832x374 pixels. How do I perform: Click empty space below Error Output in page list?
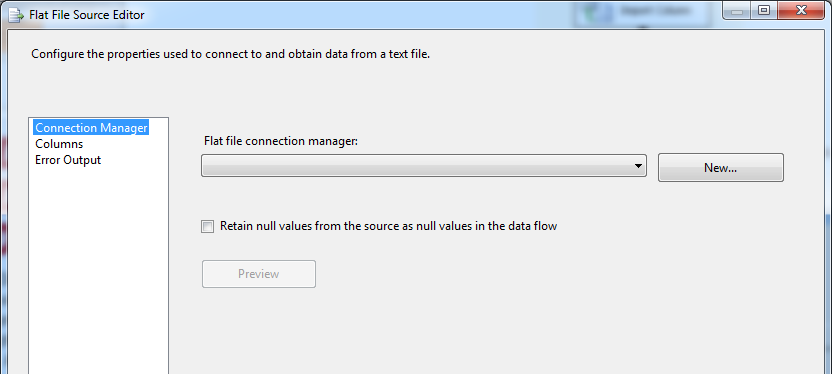pyautogui.click(x=98, y=265)
